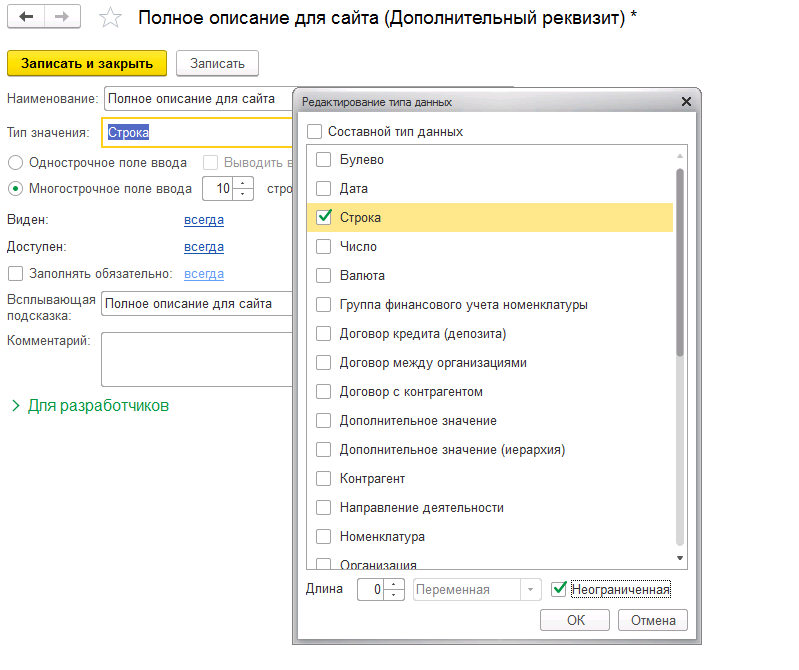Image resolution: width=799 pixels, height=670 pixels.
Task: Check the Число type
Action: point(324,247)
